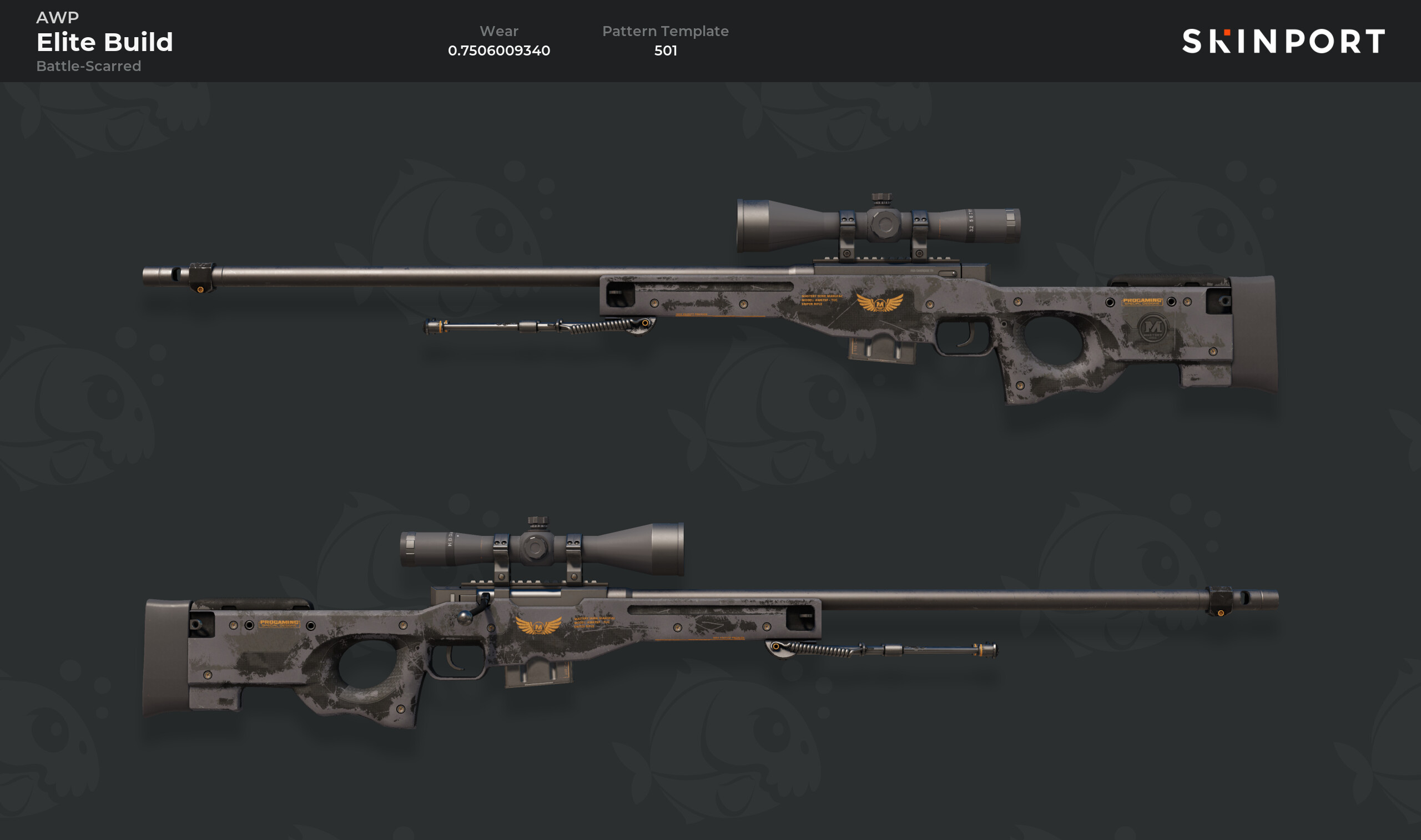Click the Wear heading label
1421x840 pixels.
pos(499,31)
